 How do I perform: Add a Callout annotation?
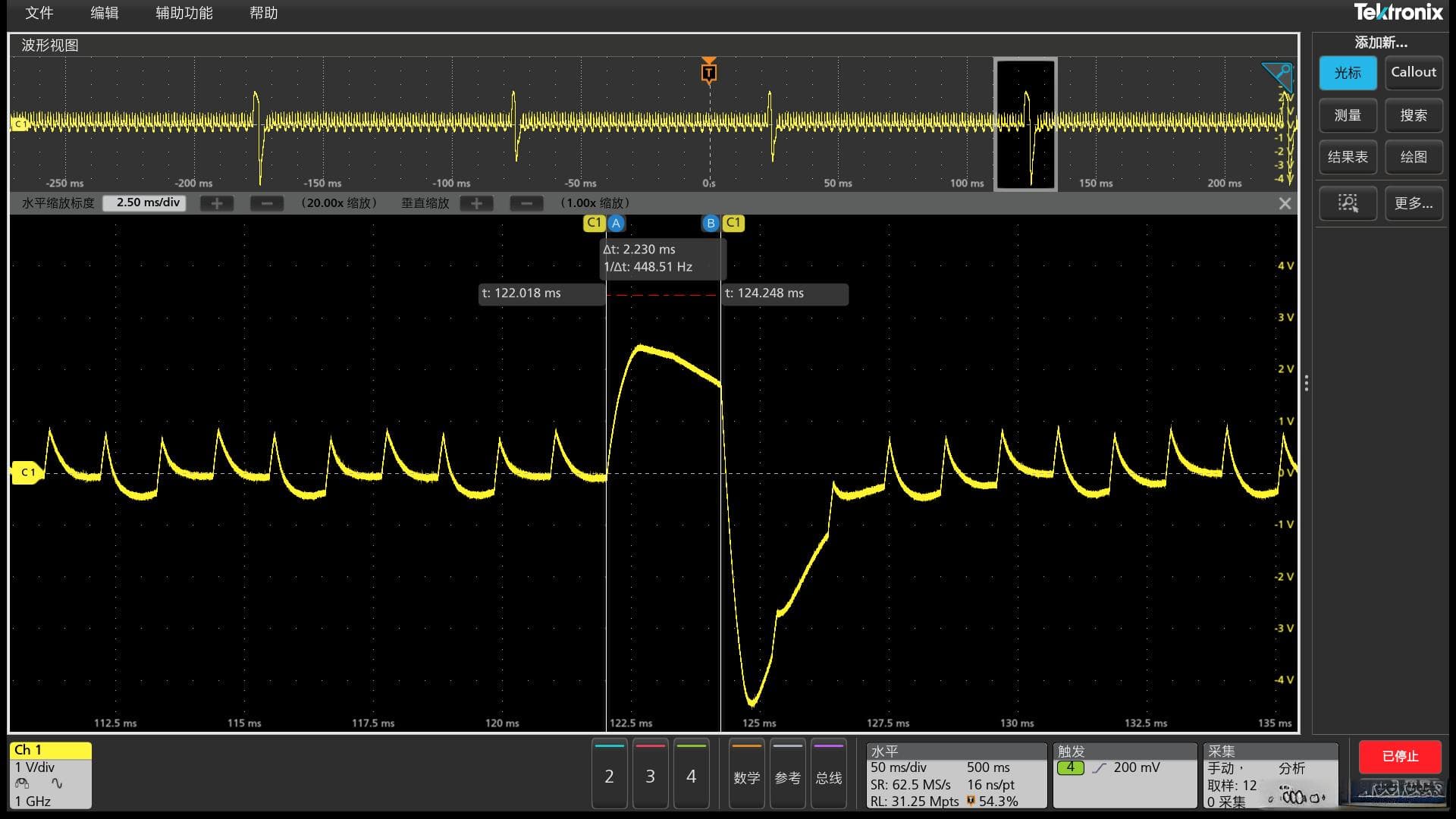coord(1414,73)
